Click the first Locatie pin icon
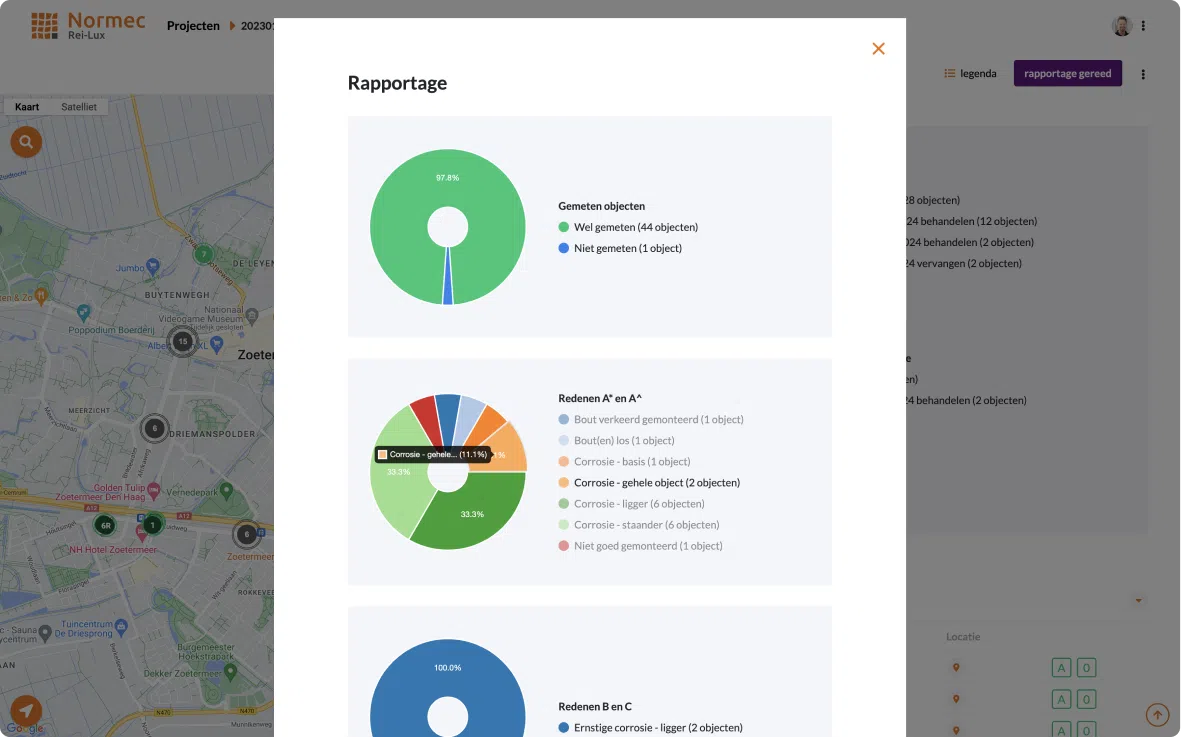Screen dimensions: 1181x738 tap(956, 667)
